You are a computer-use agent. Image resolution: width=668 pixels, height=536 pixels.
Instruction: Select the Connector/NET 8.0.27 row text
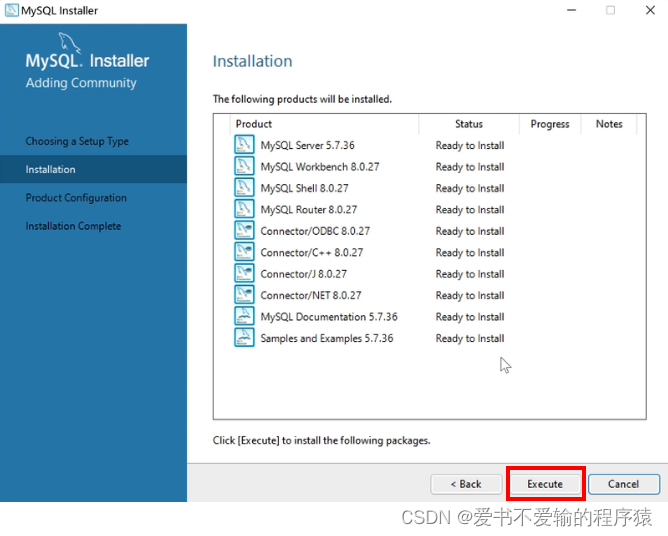tap(311, 295)
